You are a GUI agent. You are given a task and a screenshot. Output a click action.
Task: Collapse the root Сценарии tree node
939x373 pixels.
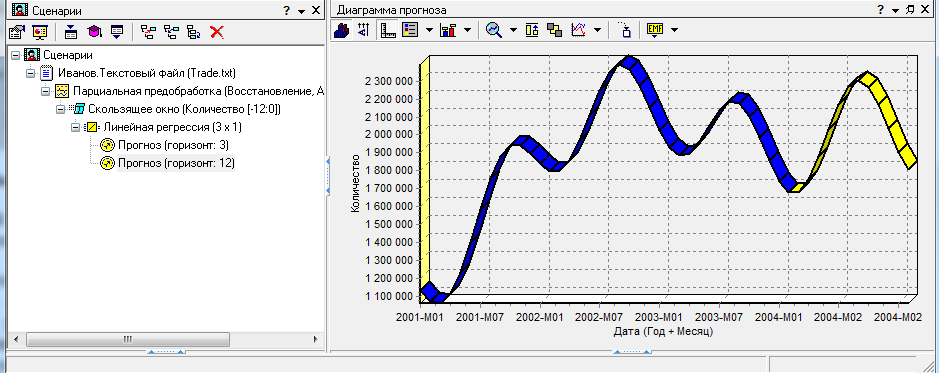tap(15, 56)
